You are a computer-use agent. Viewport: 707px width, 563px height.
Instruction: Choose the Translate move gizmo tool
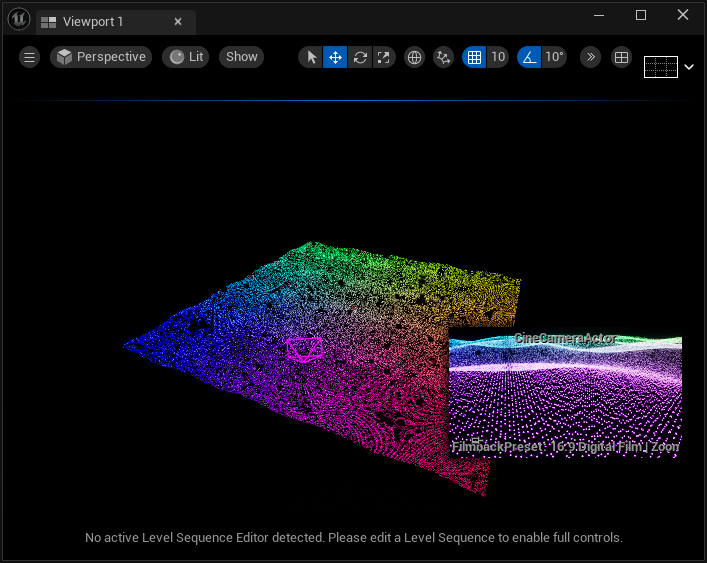(335, 57)
